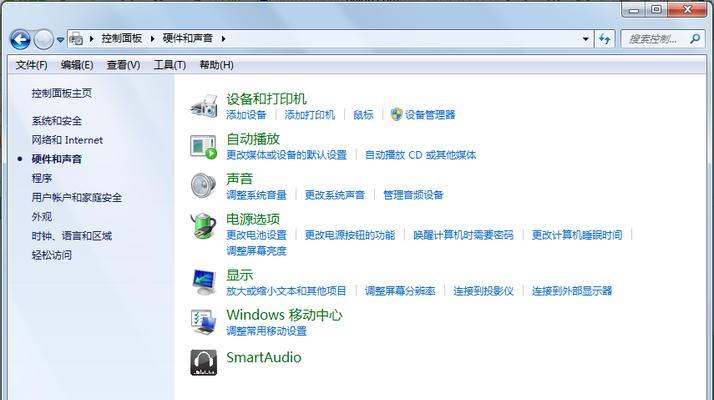Expand the arrow before 控制面板 breadcrumb

[92, 39]
